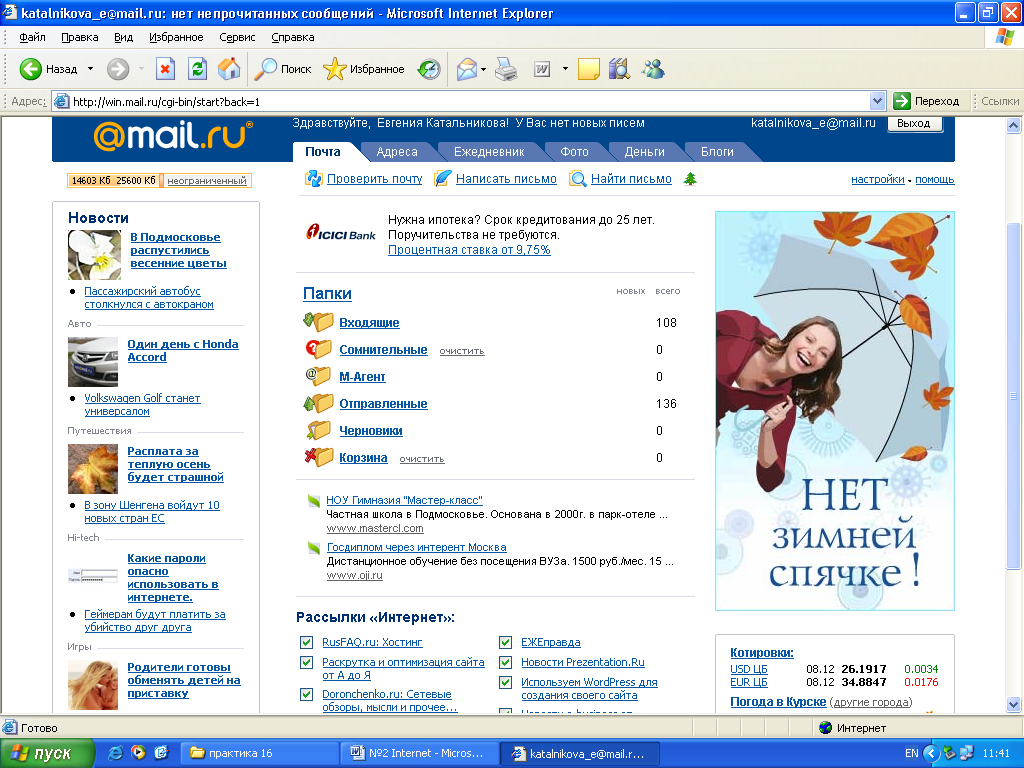
Task: Switch to the Ежедневник tab
Action: 489,152
